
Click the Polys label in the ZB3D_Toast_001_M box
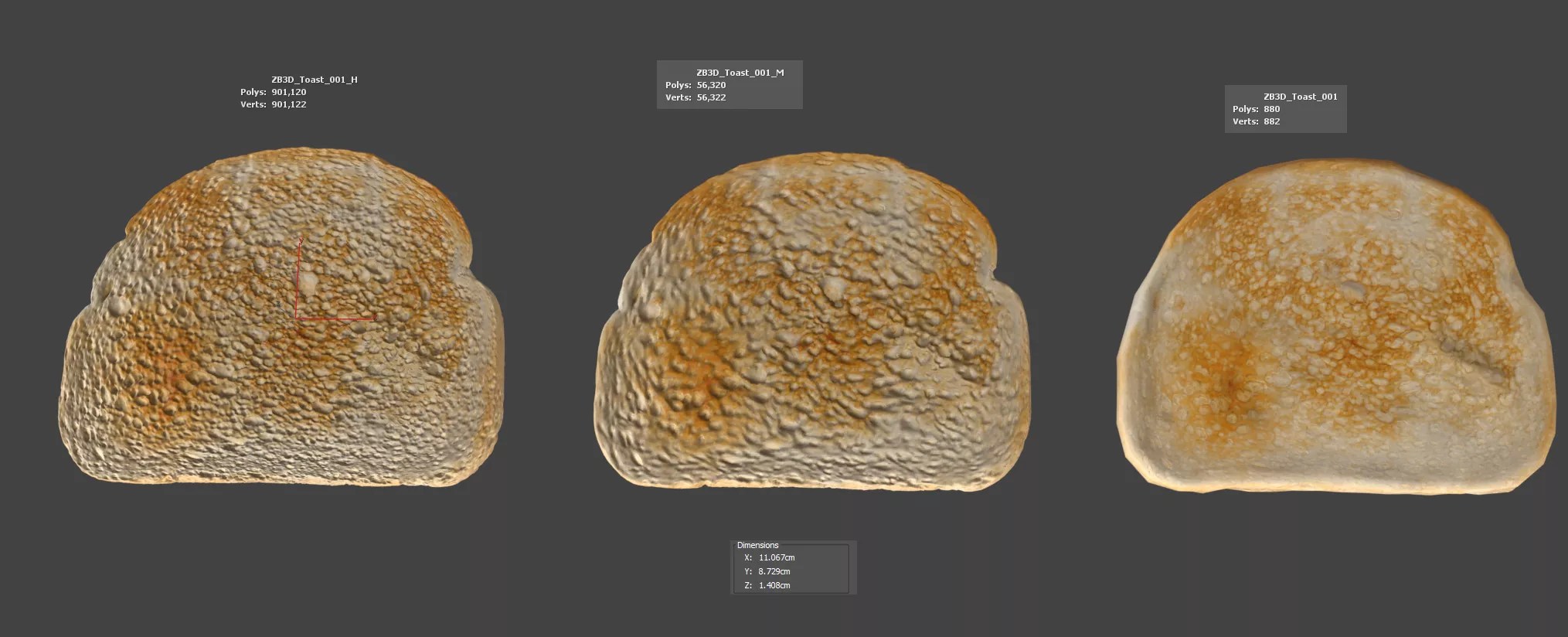tap(678, 85)
